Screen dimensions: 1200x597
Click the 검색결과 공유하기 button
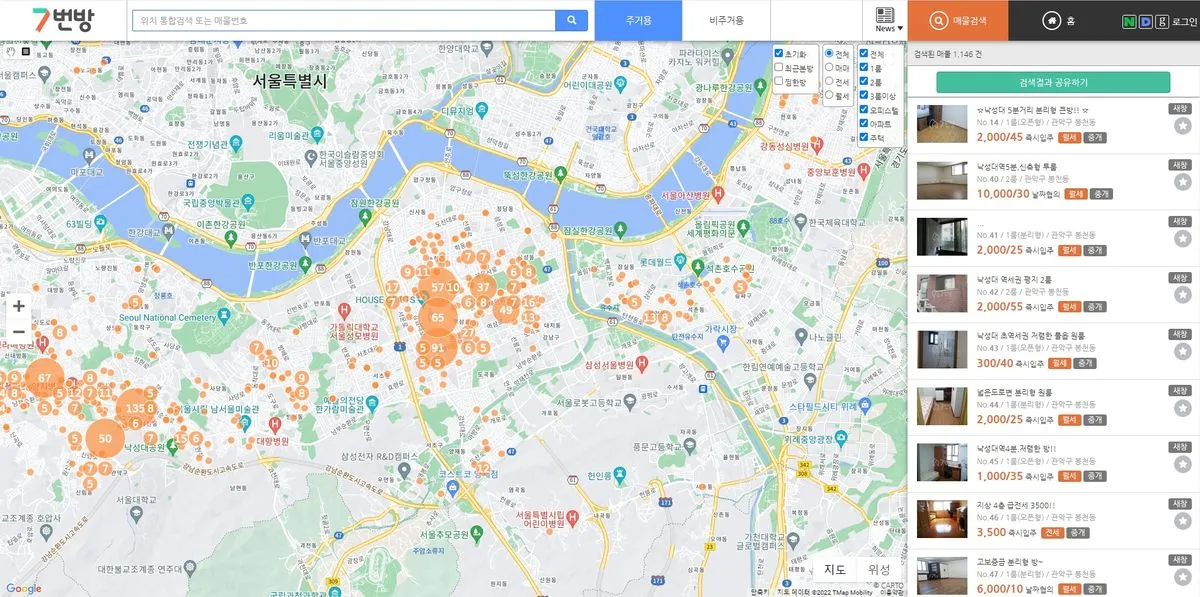[1052, 82]
